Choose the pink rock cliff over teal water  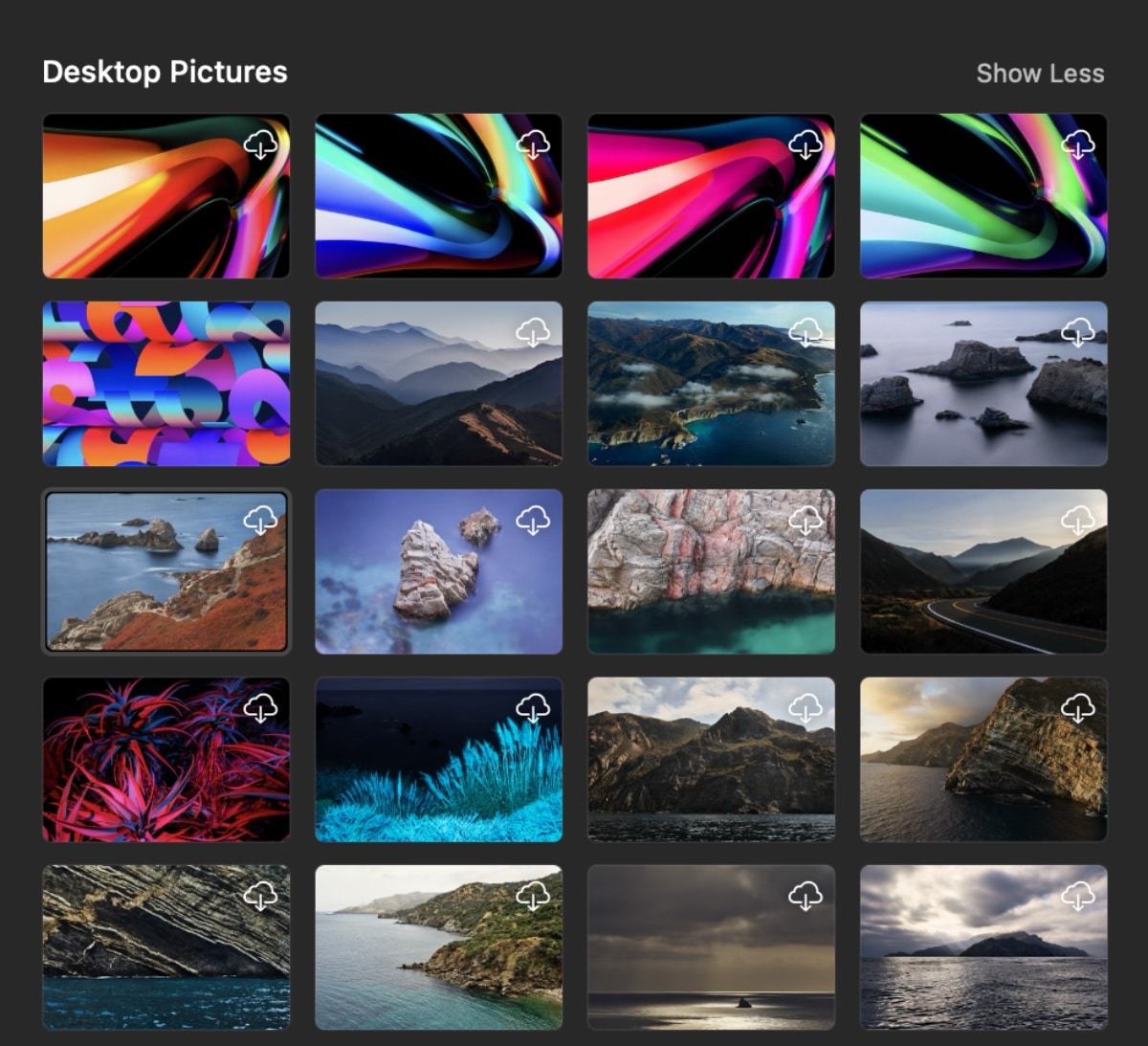coord(711,572)
